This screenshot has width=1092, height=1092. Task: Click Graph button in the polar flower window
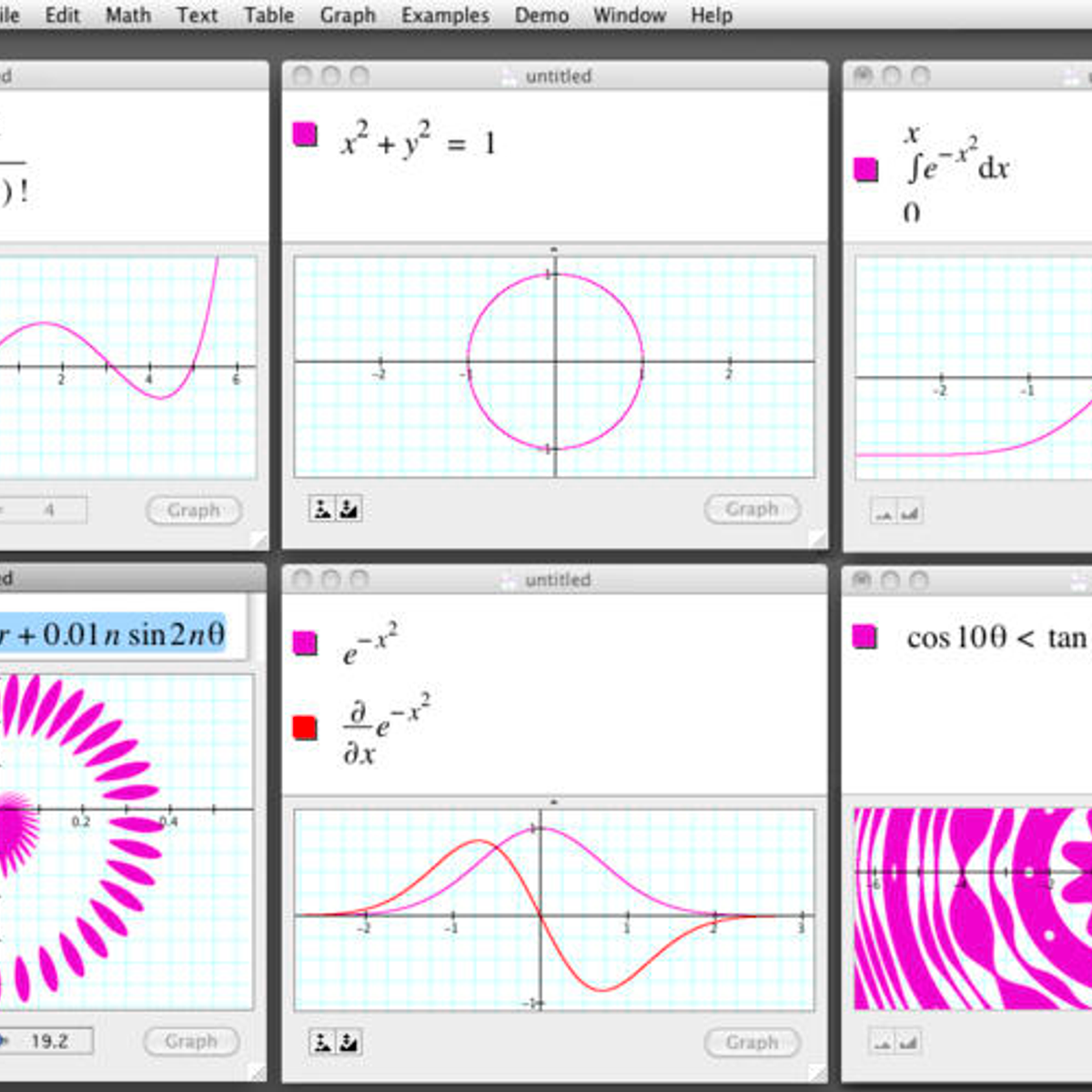pos(192,1041)
